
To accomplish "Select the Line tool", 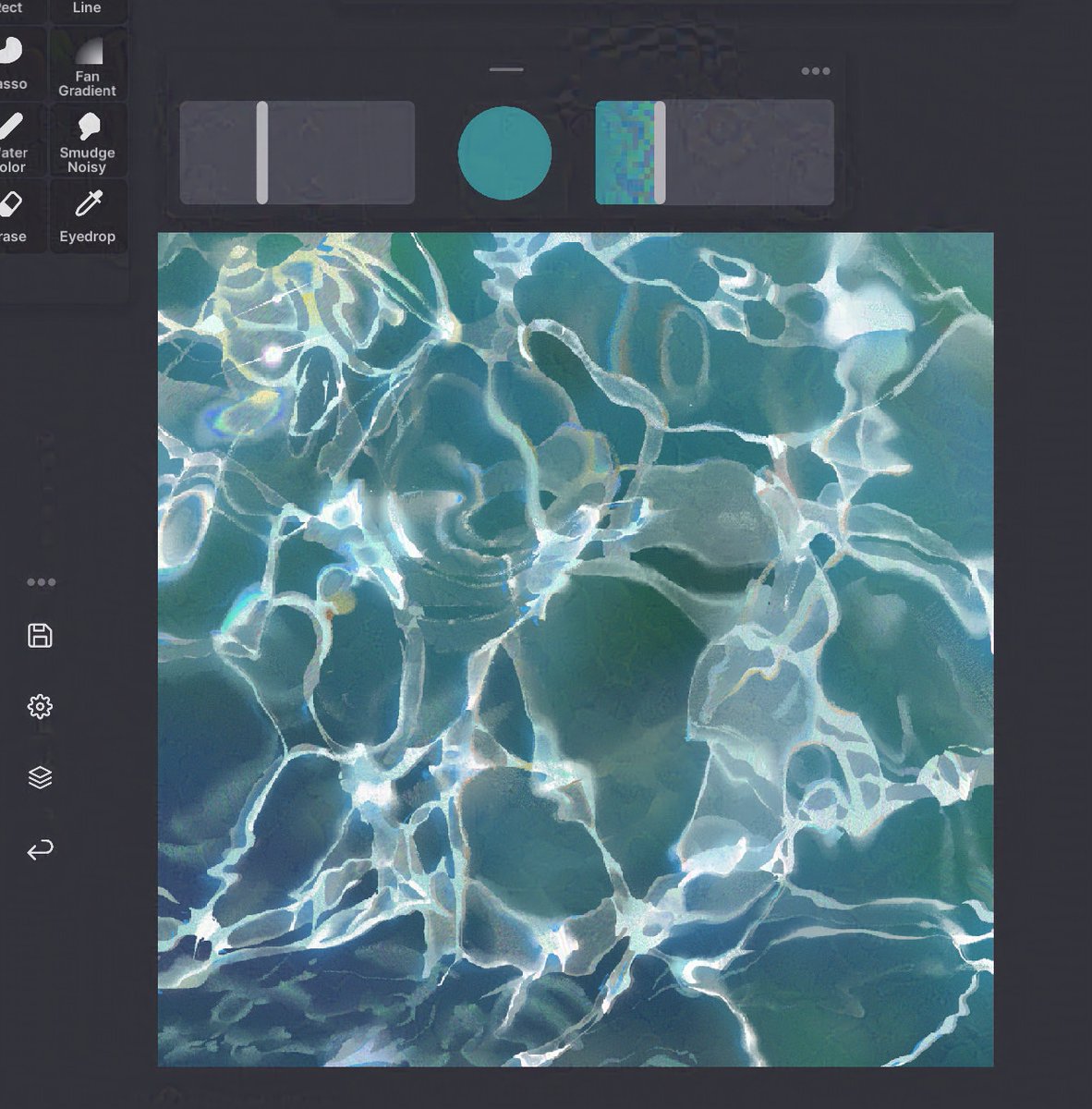I will (88, 9).
